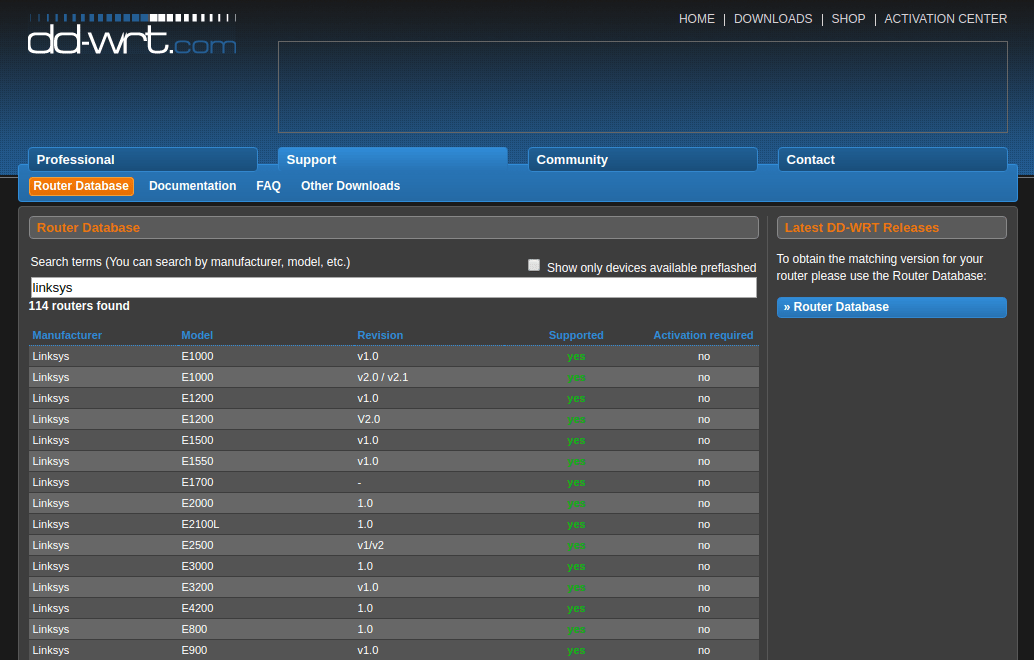Image resolution: width=1034 pixels, height=660 pixels.
Task: Focus the router search field
Action: click(x=394, y=287)
